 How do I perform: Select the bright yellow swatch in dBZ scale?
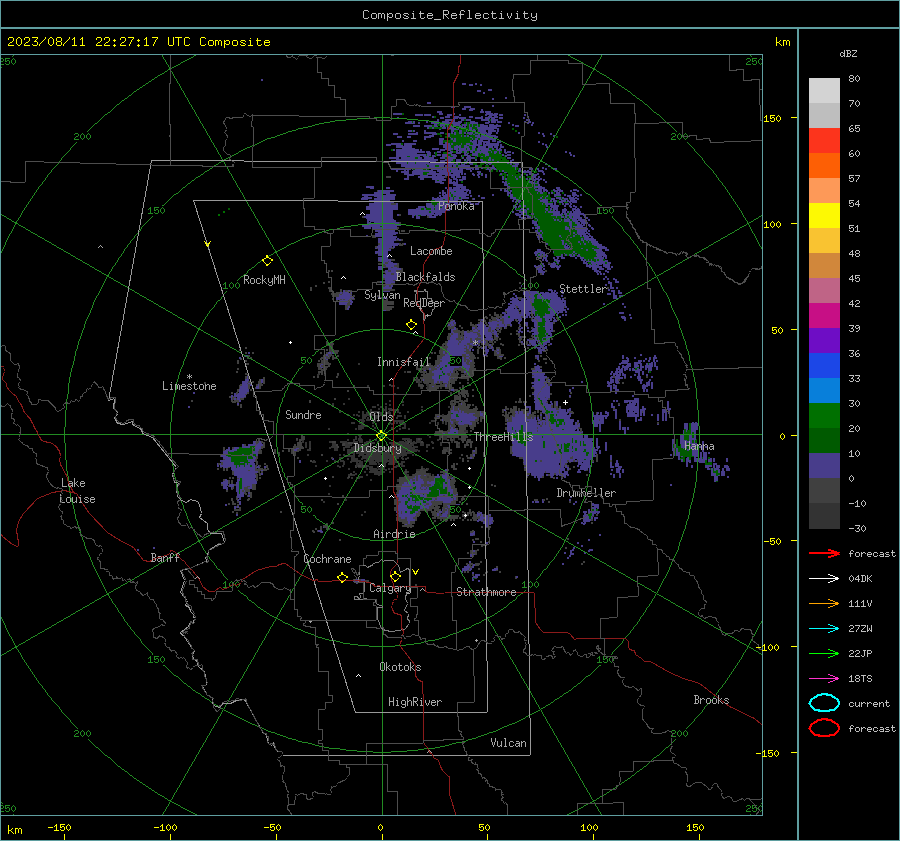click(x=824, y=216)
